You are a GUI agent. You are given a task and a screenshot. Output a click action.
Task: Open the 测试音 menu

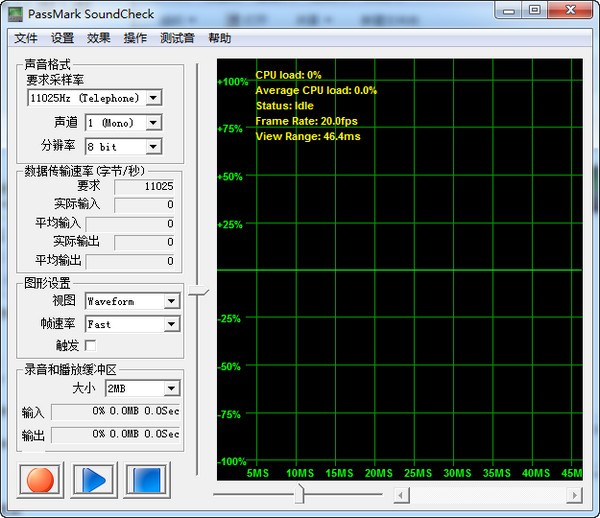[x=177, y=38]
